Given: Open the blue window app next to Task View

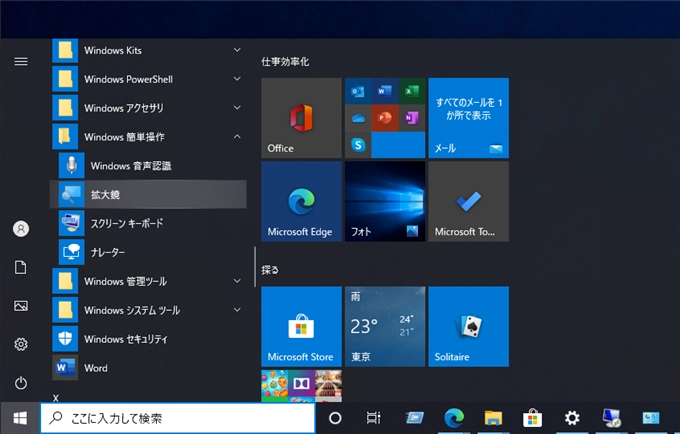Looking at the screenshot, I should [x=414, y=418].
